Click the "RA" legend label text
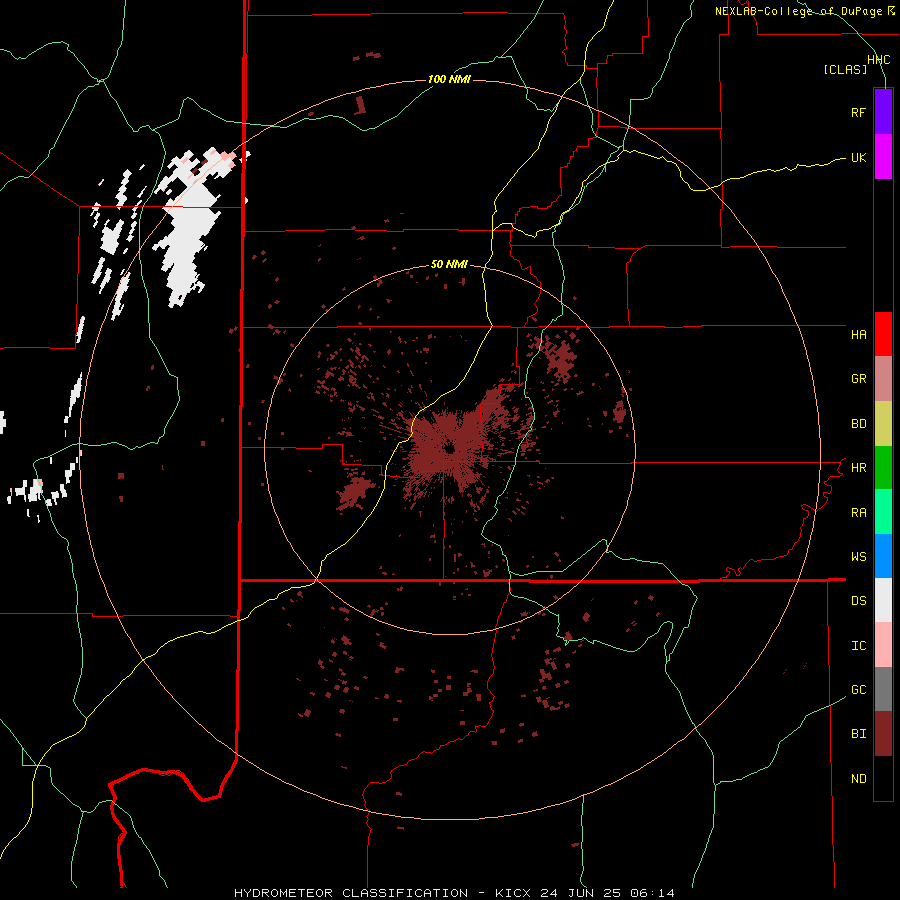The height and width of the screenshot is (900, 900). point(858,513)
